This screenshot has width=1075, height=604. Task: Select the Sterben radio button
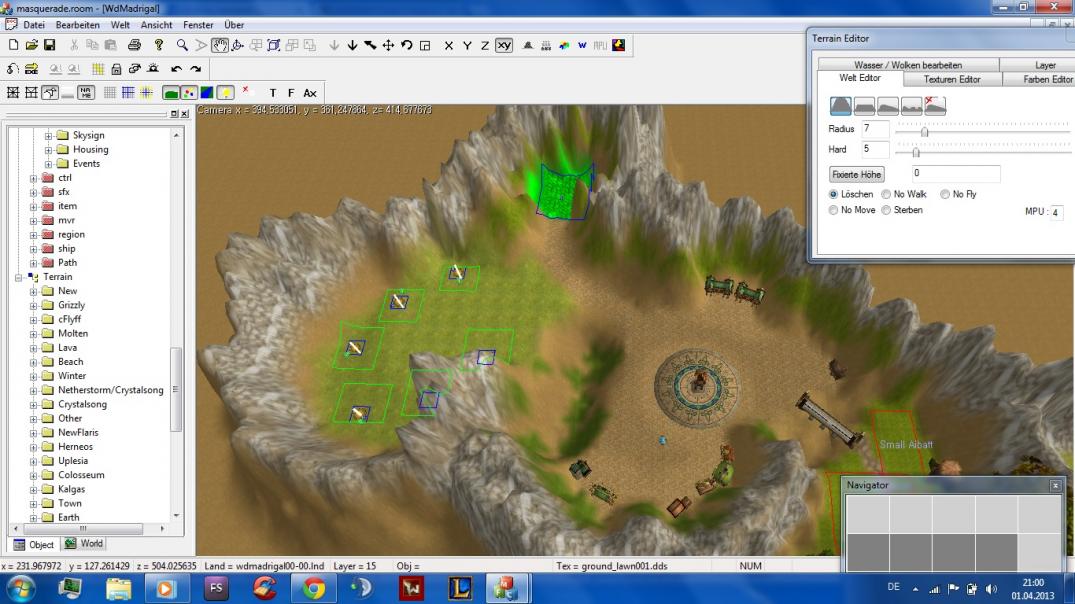point(885,210)
